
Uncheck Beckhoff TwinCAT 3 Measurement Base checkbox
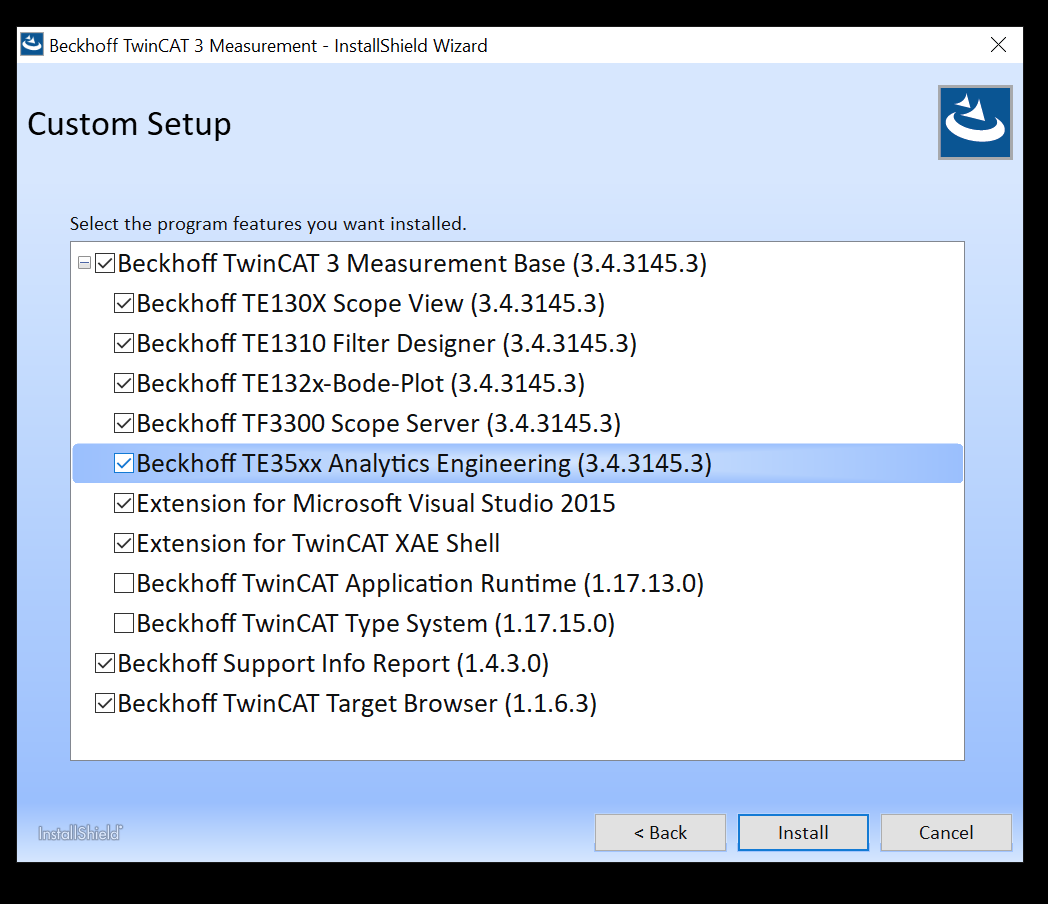[105, 263]
